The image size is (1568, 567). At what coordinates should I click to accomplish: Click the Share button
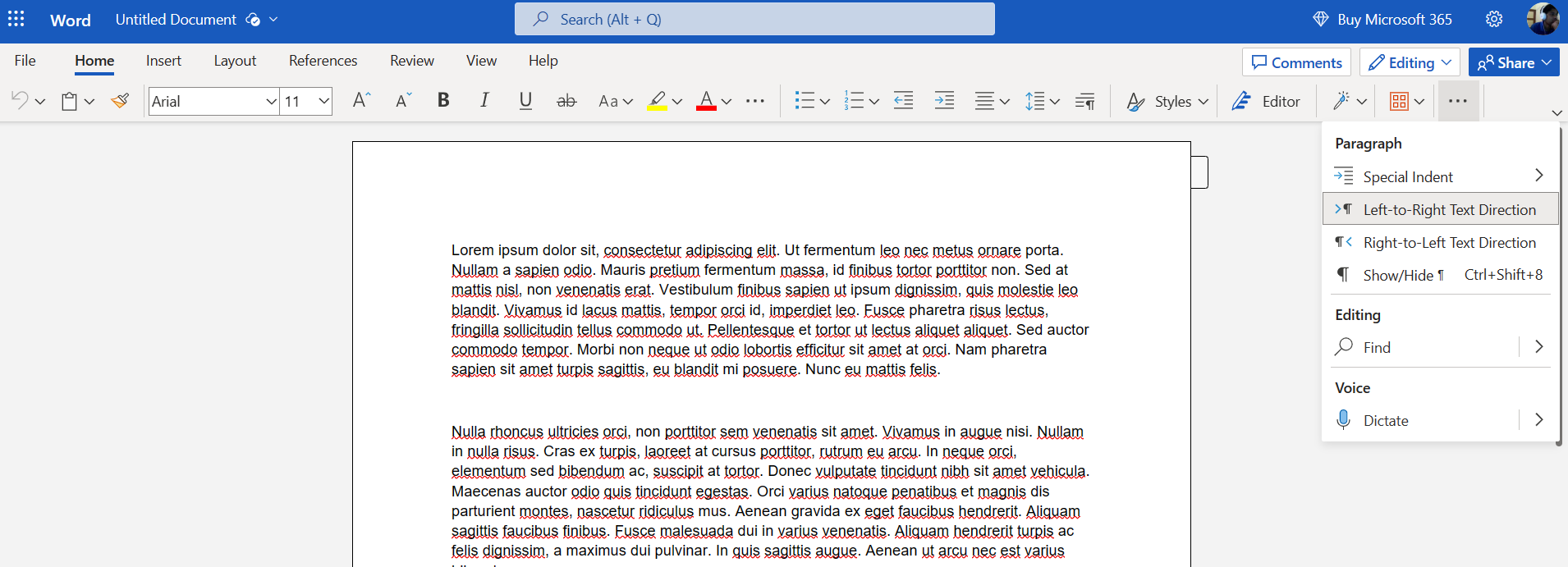pyautogui.click(x=1514, y=62)
